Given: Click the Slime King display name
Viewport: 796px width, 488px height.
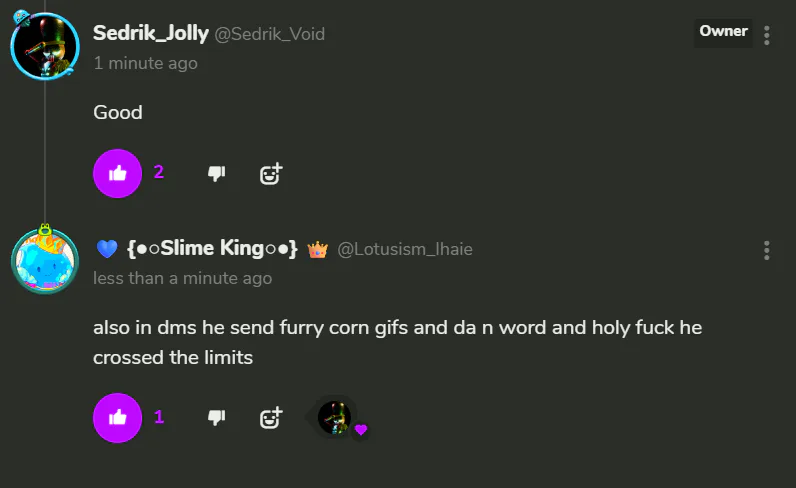Looking at the screenshot, I should click(x=212, y=248).
